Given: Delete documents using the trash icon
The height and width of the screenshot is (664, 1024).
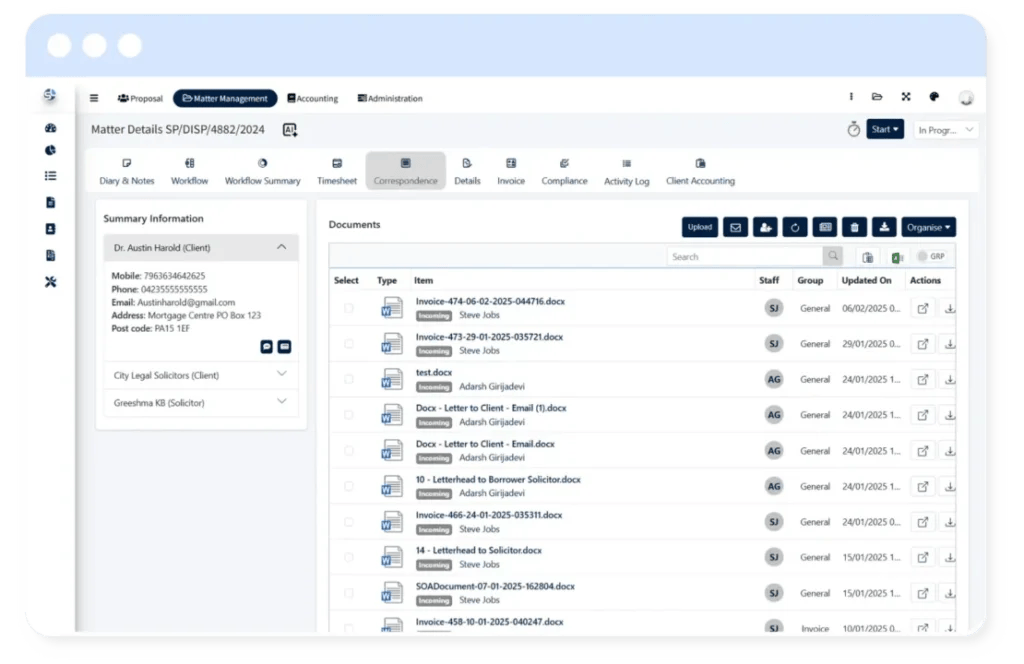Looking at the screenshot, I should pos(853,227).
